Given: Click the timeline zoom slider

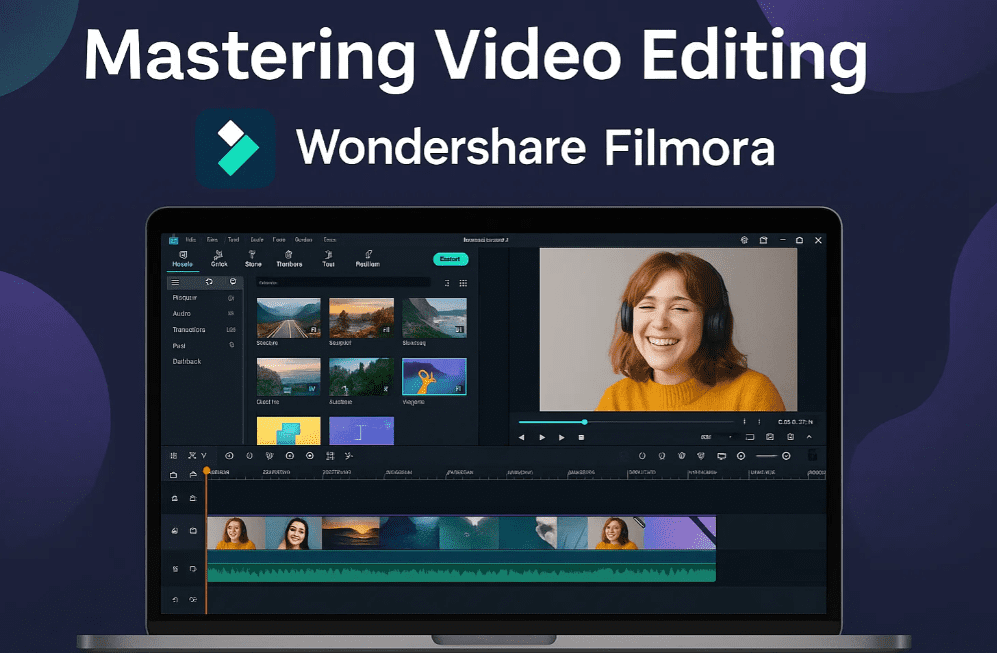Looking at the screenshot, I should [x=770, y=456].
